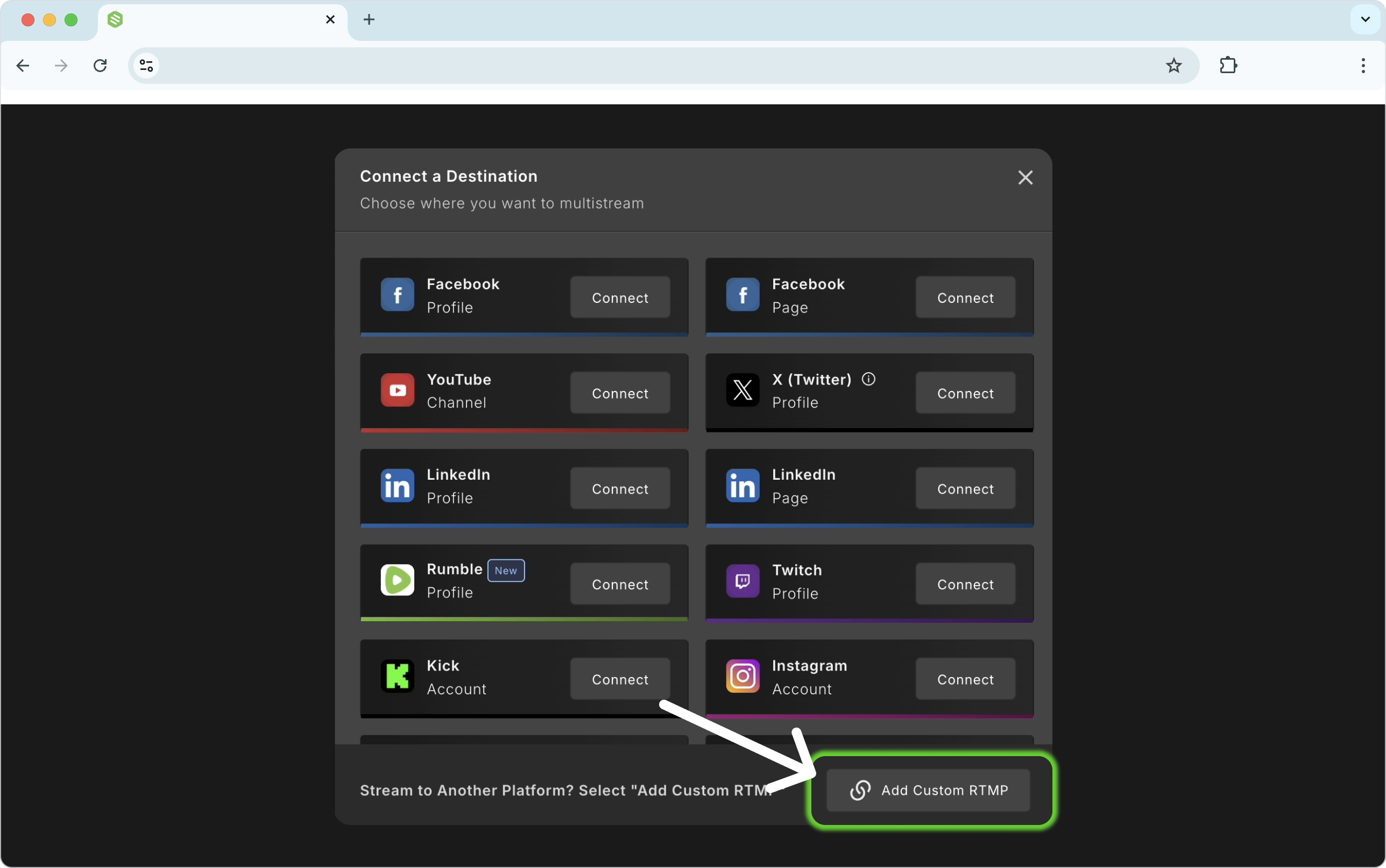Reload the current page

click(x=101, y=66)
